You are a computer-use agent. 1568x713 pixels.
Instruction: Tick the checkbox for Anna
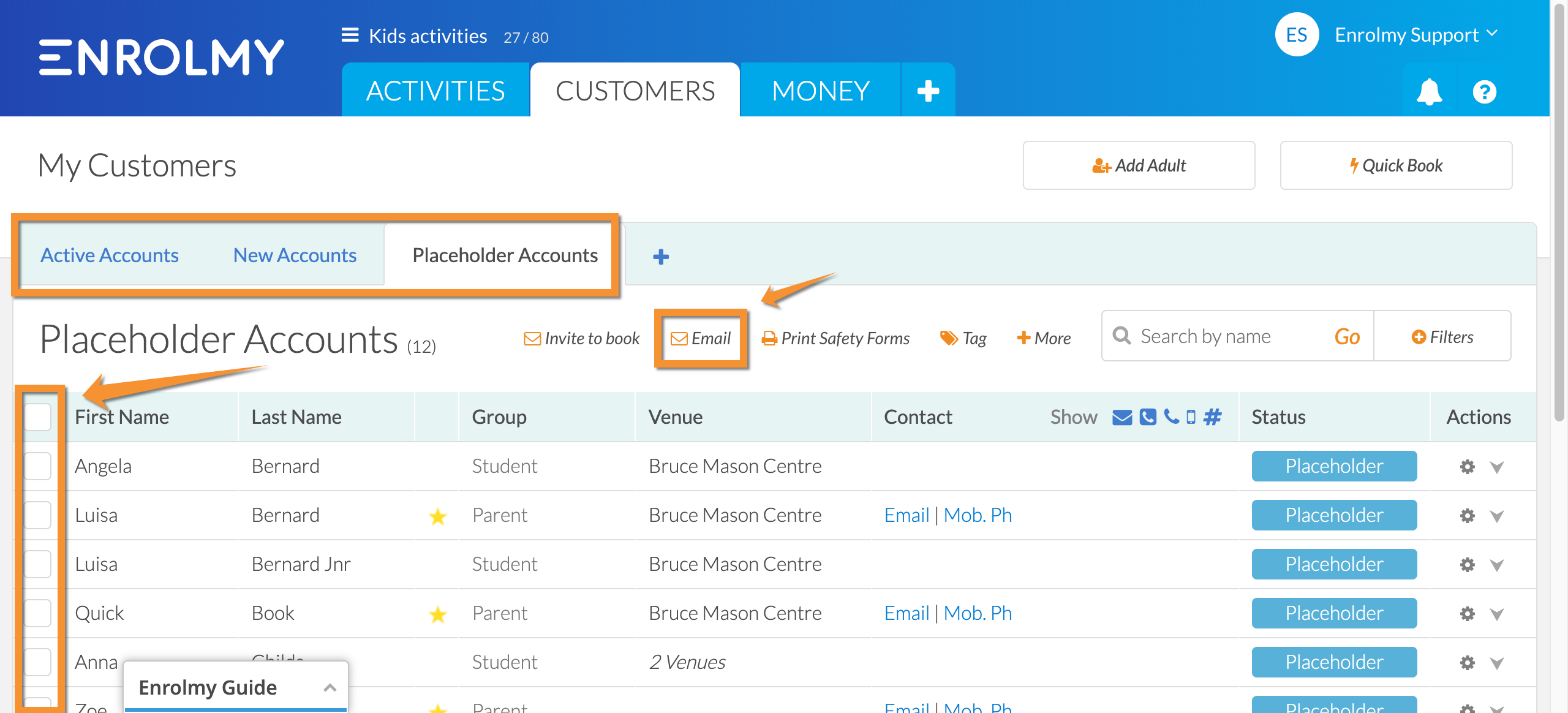(37, 662)
